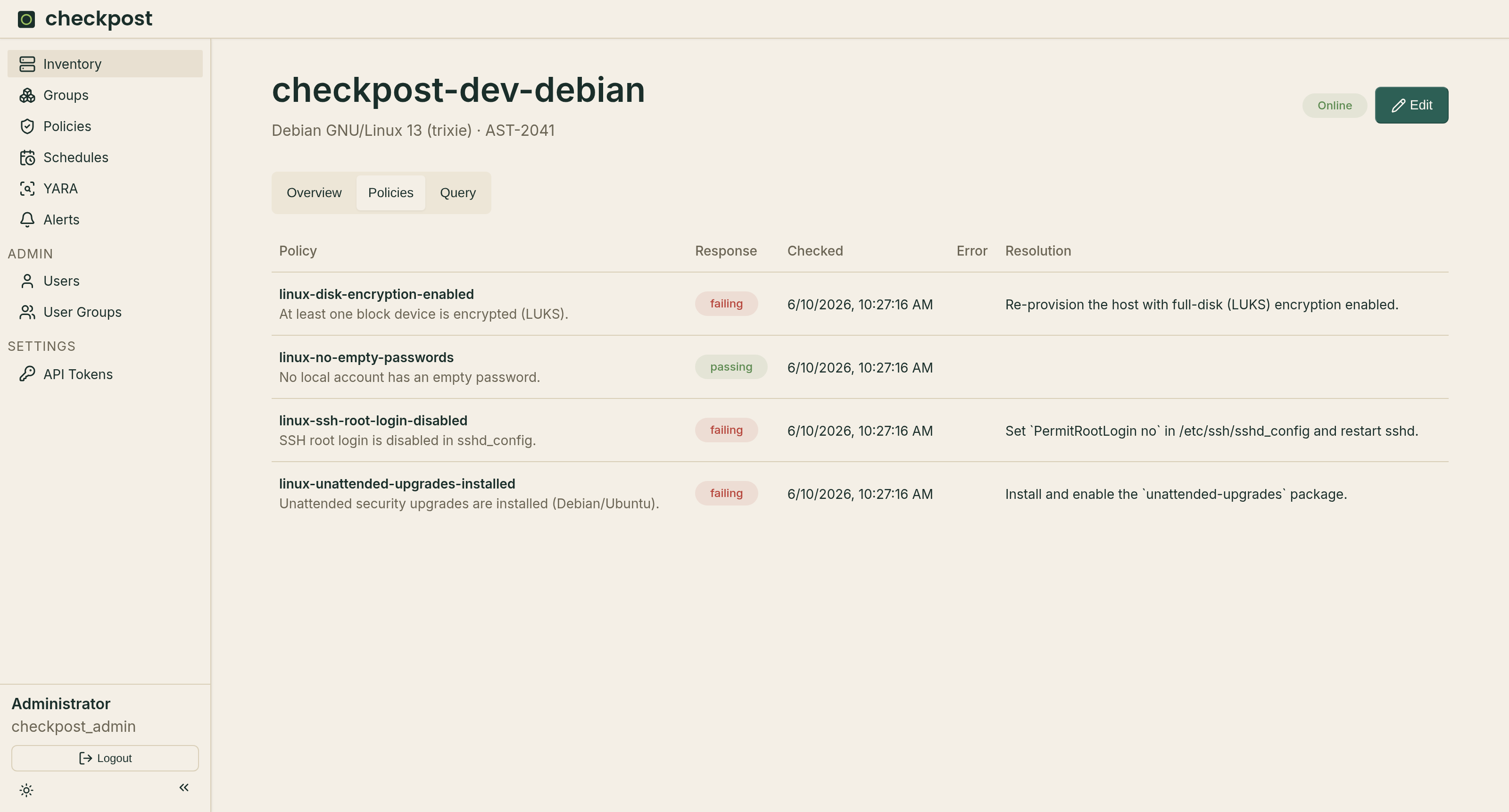Click the Policies shield icon
This screenshot has width=1509, height=812.
[27, 126]
